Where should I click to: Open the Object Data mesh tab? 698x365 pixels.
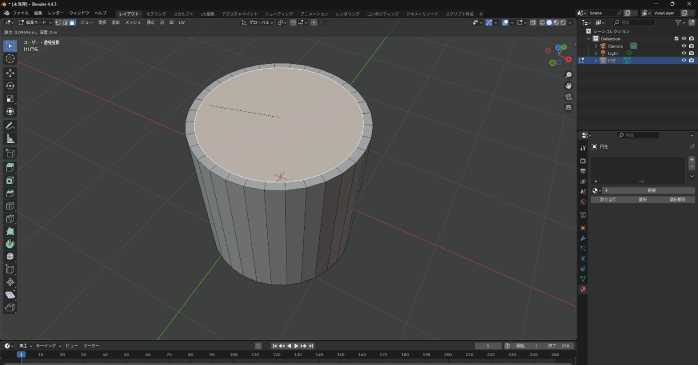pos(583,279)
